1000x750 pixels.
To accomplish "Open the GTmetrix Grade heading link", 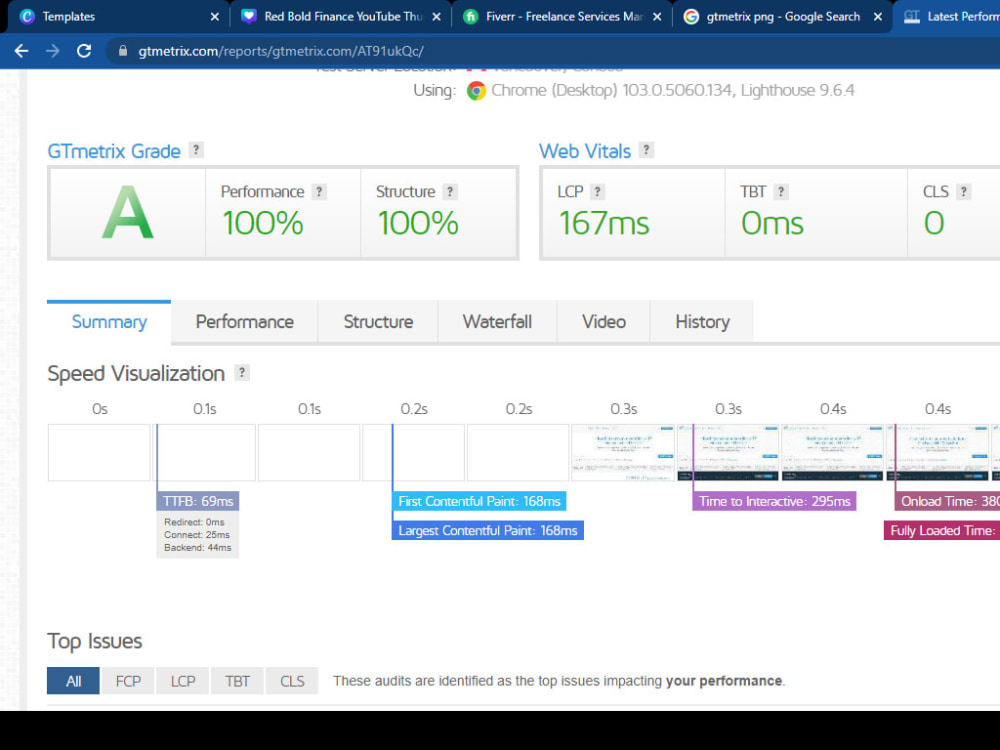I will 114,151.
